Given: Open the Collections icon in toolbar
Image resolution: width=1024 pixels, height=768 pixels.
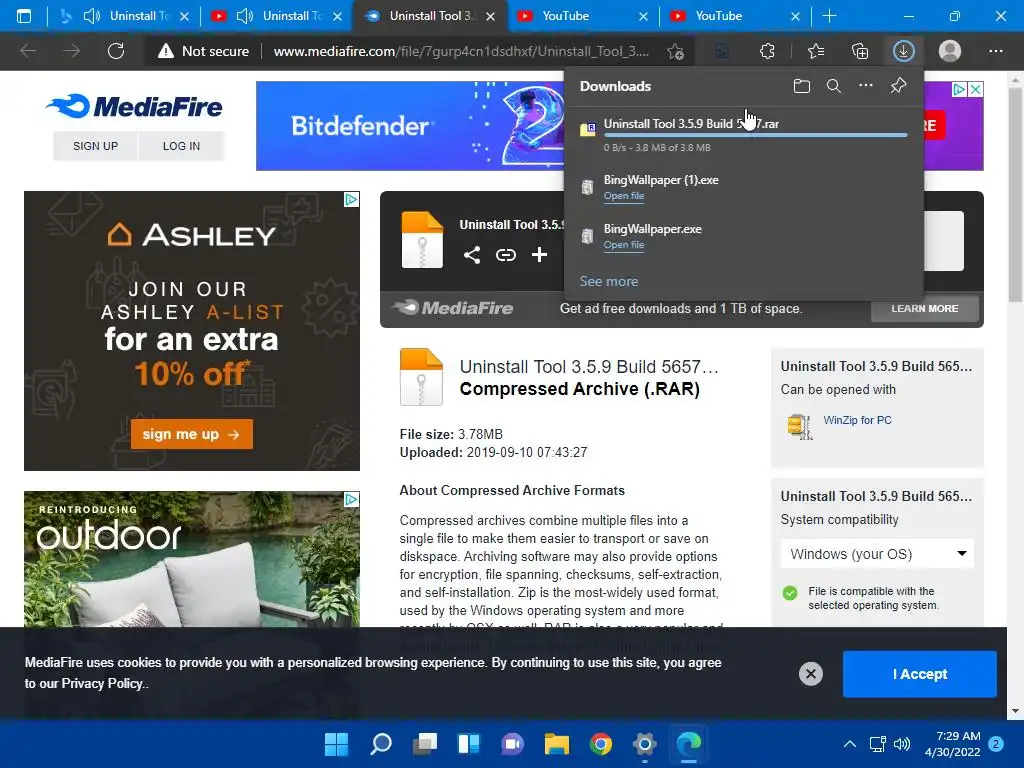Looking at the screenshot, I should pos(860,51).
